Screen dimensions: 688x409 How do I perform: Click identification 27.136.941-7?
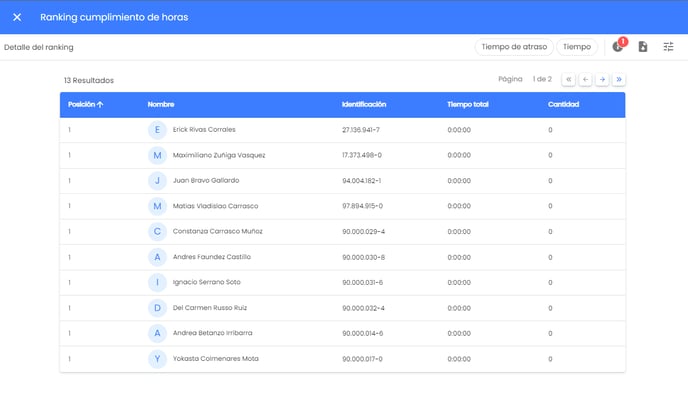tap(361, 130)
